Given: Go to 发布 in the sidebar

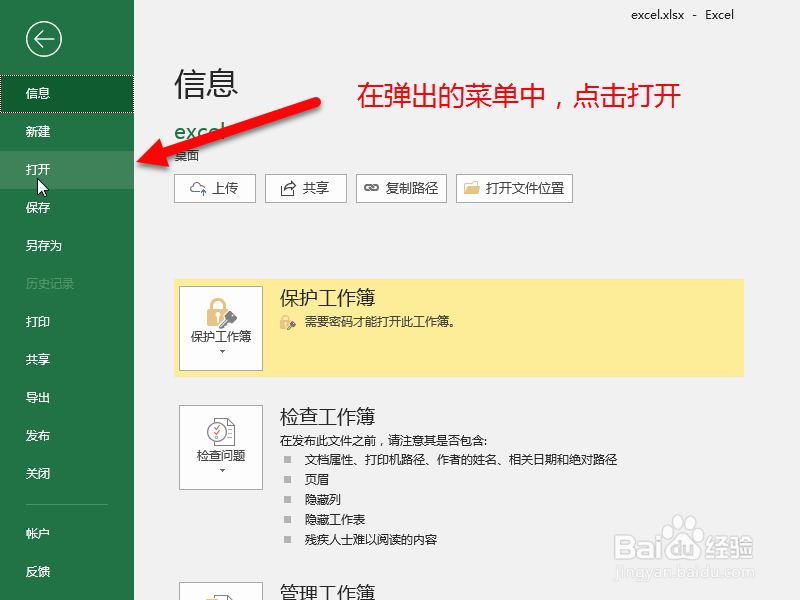Looking at the screenshot, I should click(x=67, y=436).
